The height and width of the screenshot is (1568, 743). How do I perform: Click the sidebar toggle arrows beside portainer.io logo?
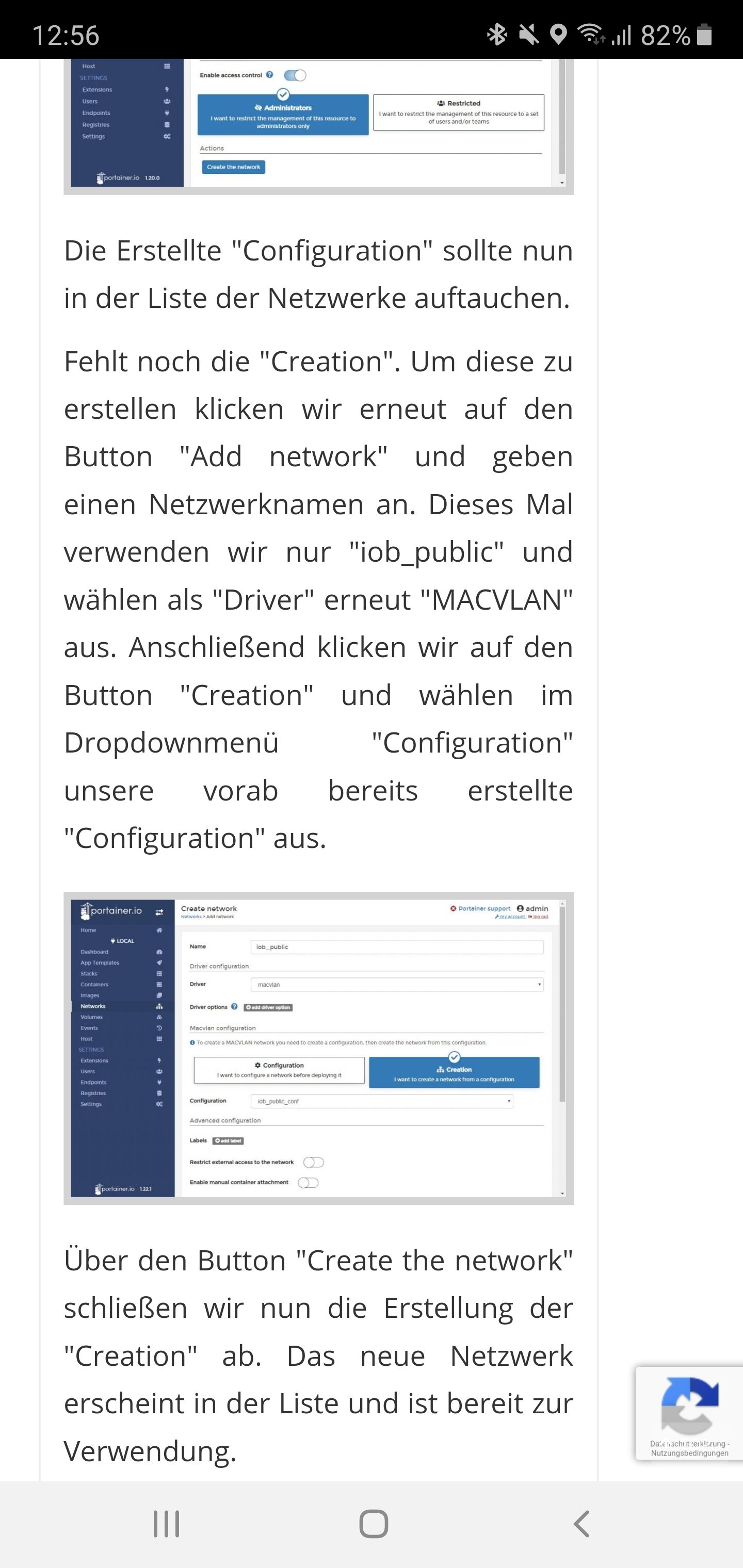pyautogui.click(x=159, y=912)
